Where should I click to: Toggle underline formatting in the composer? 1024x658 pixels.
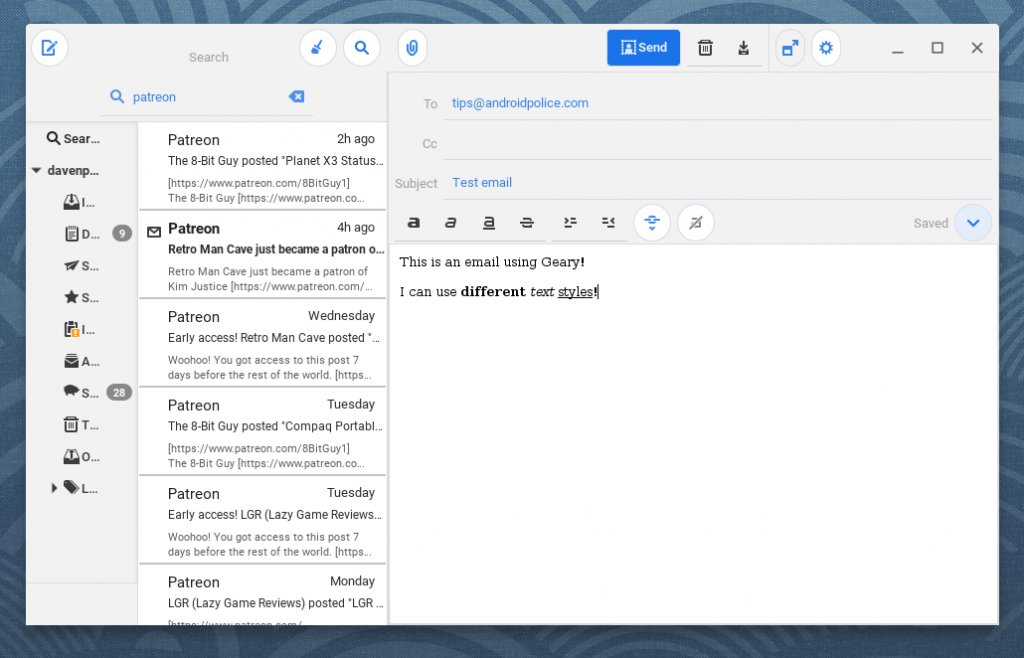pyautogui.click(x=487, y=222)
